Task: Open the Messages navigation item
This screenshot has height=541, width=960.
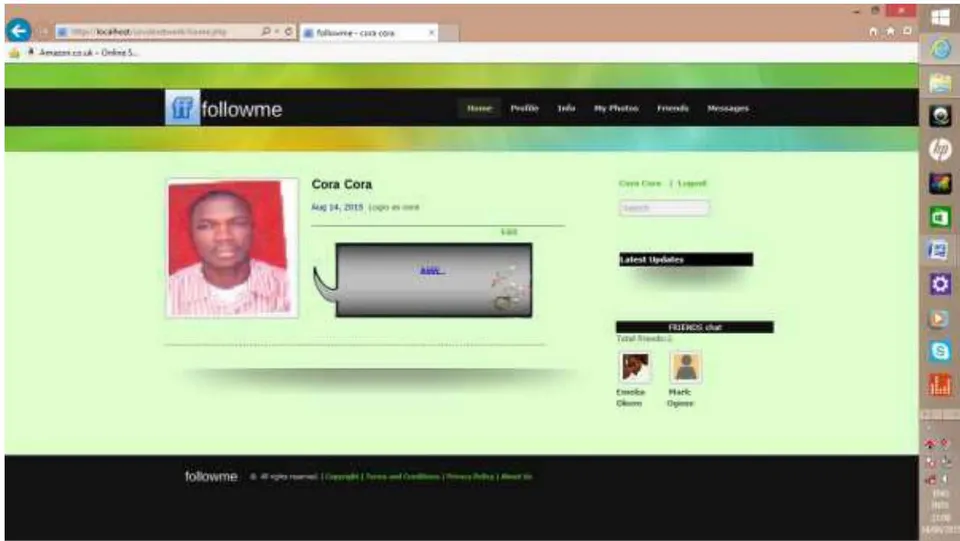Action: 728,108
